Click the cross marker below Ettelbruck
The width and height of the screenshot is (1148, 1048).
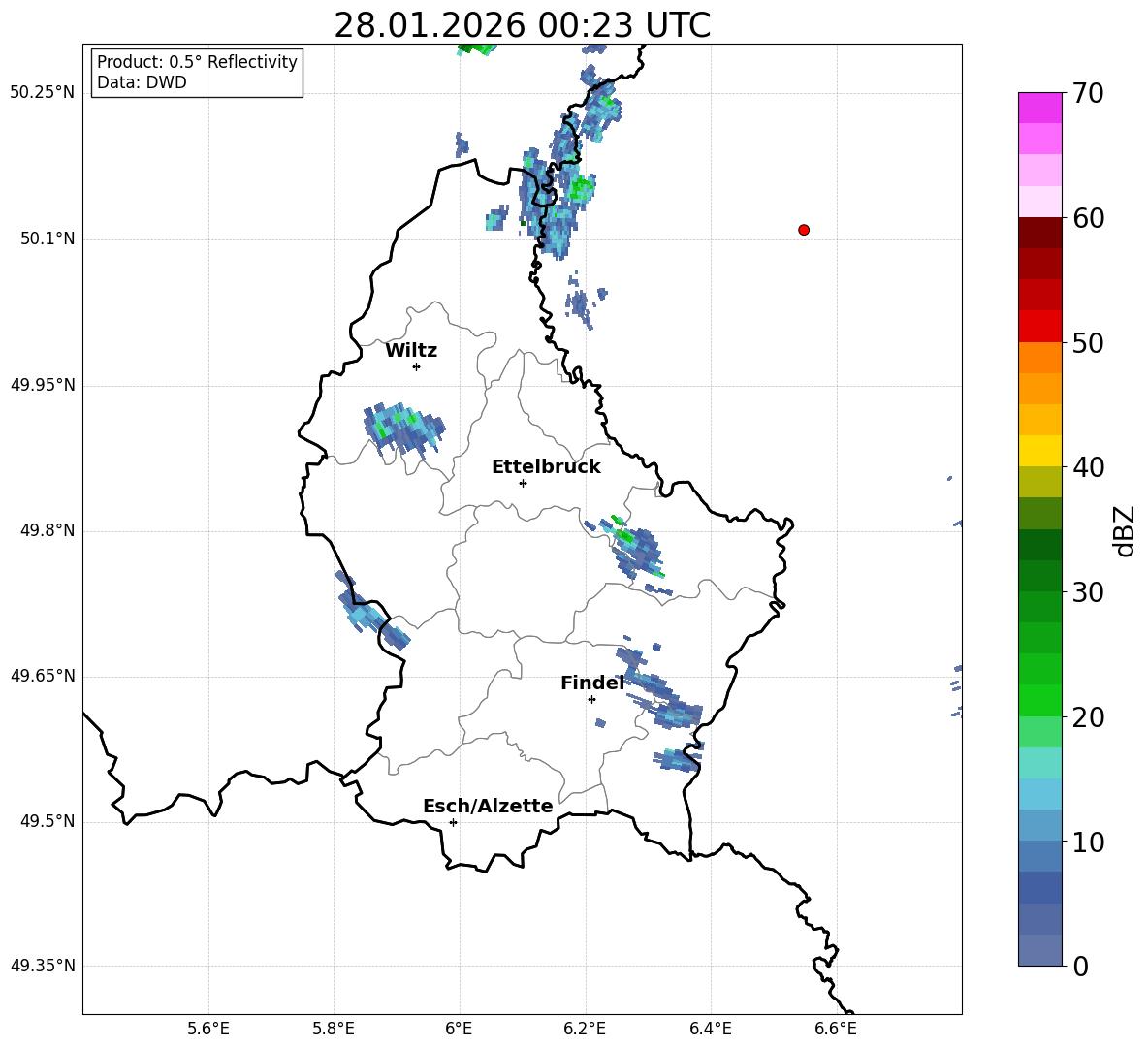click(x=523, y=483)
